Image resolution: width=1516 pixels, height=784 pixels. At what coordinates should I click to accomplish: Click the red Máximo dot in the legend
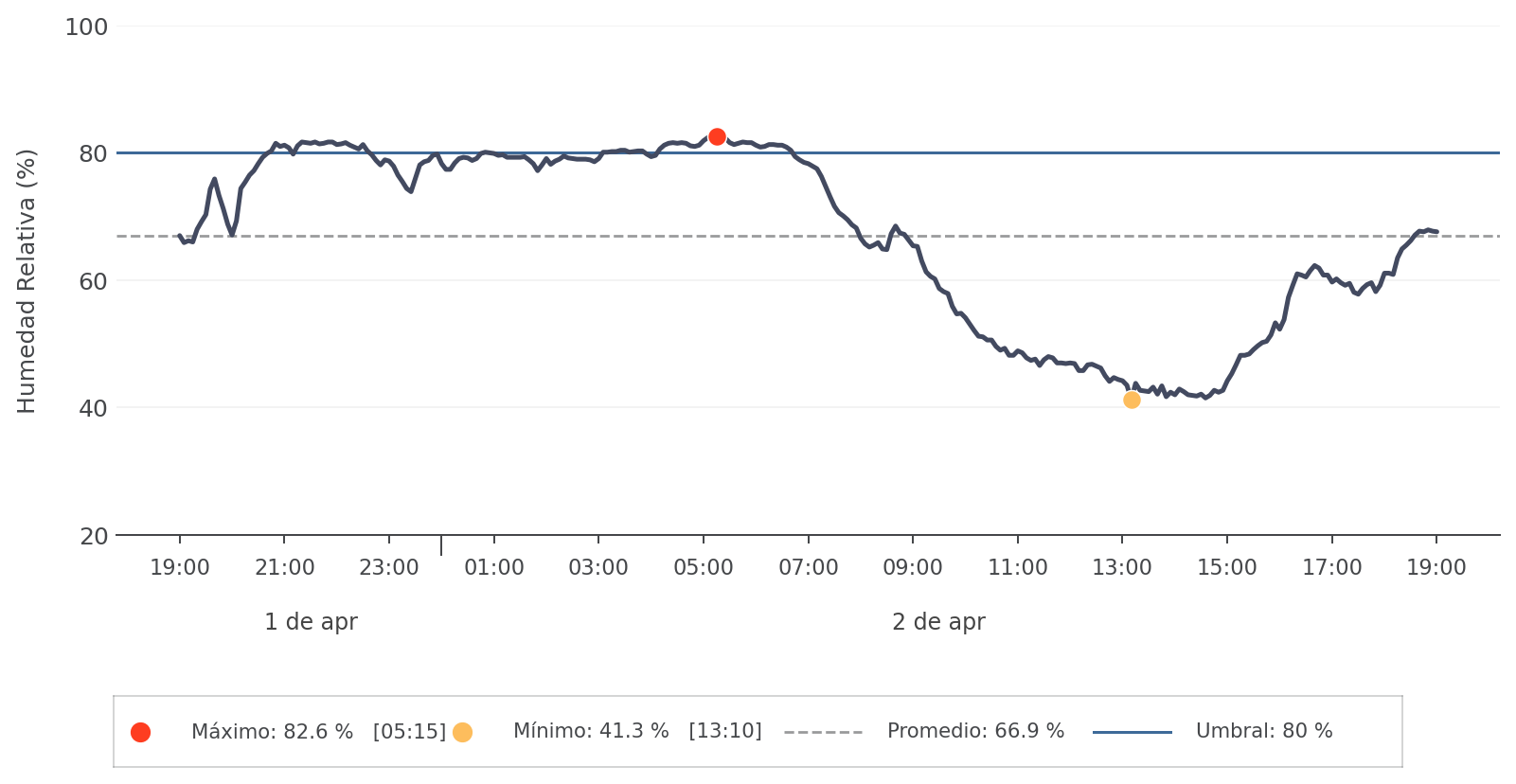(141, 732)
